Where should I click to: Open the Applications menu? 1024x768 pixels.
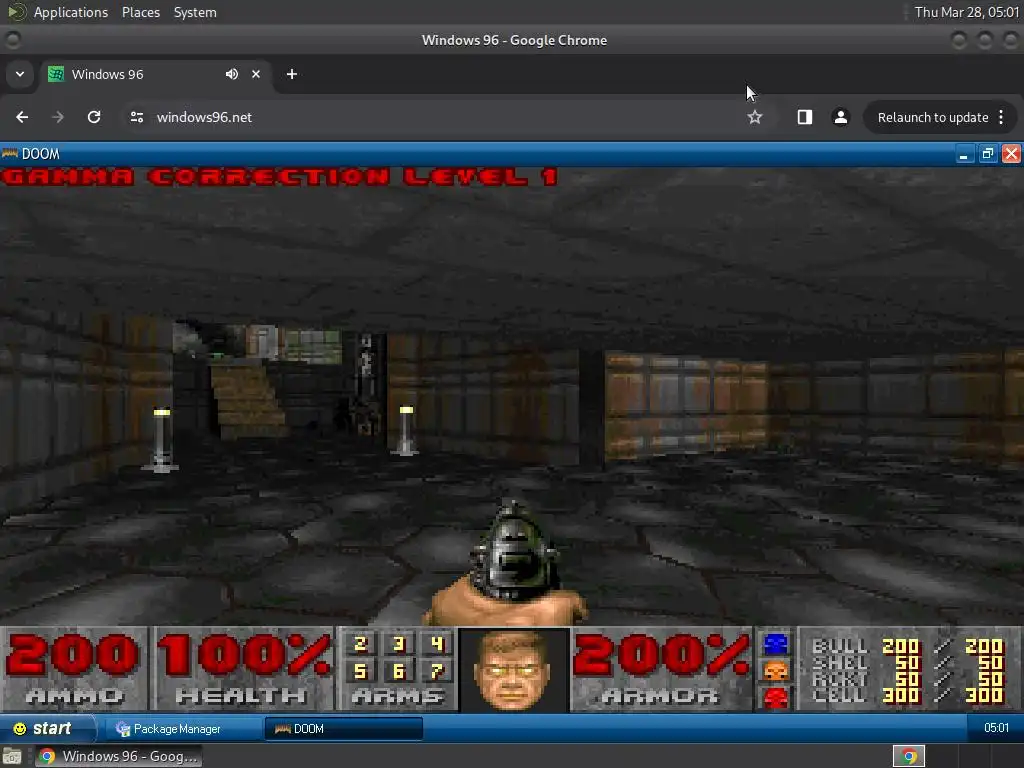tap(71, 12)
